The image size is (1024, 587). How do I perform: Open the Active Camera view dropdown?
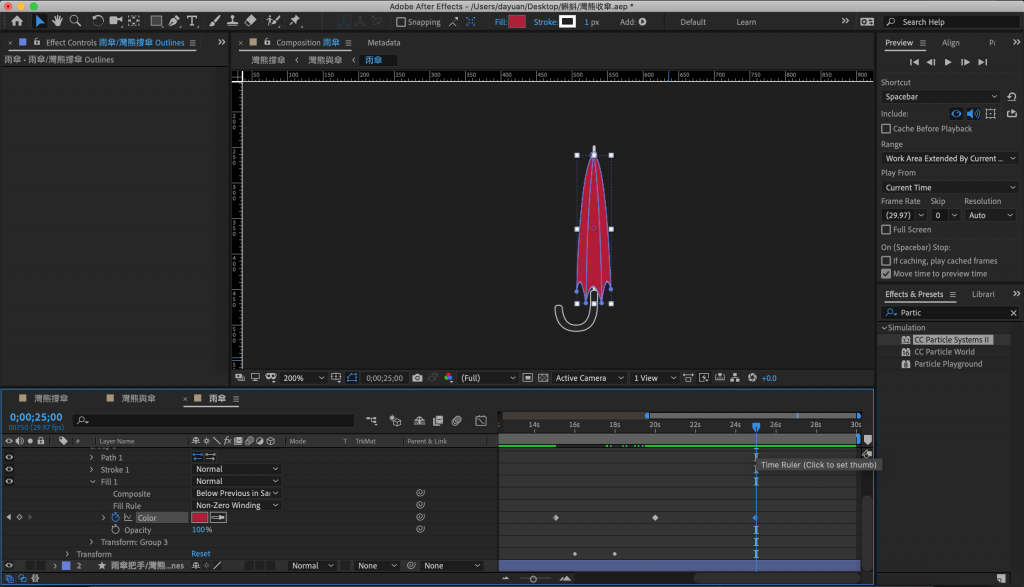pyautogui.click(x=589, y=378)
